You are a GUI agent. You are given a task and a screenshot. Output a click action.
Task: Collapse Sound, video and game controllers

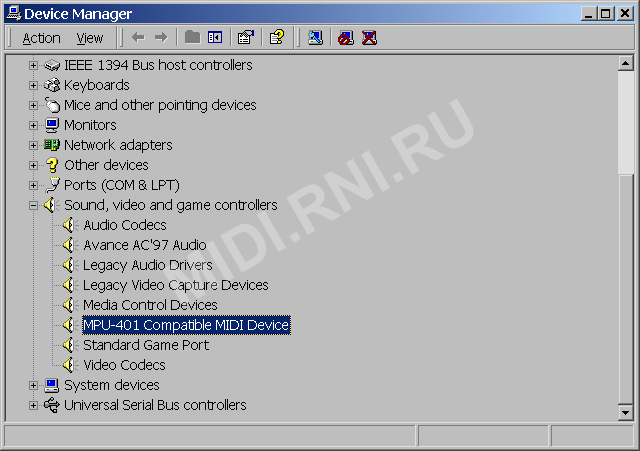[x=33, y=205]
